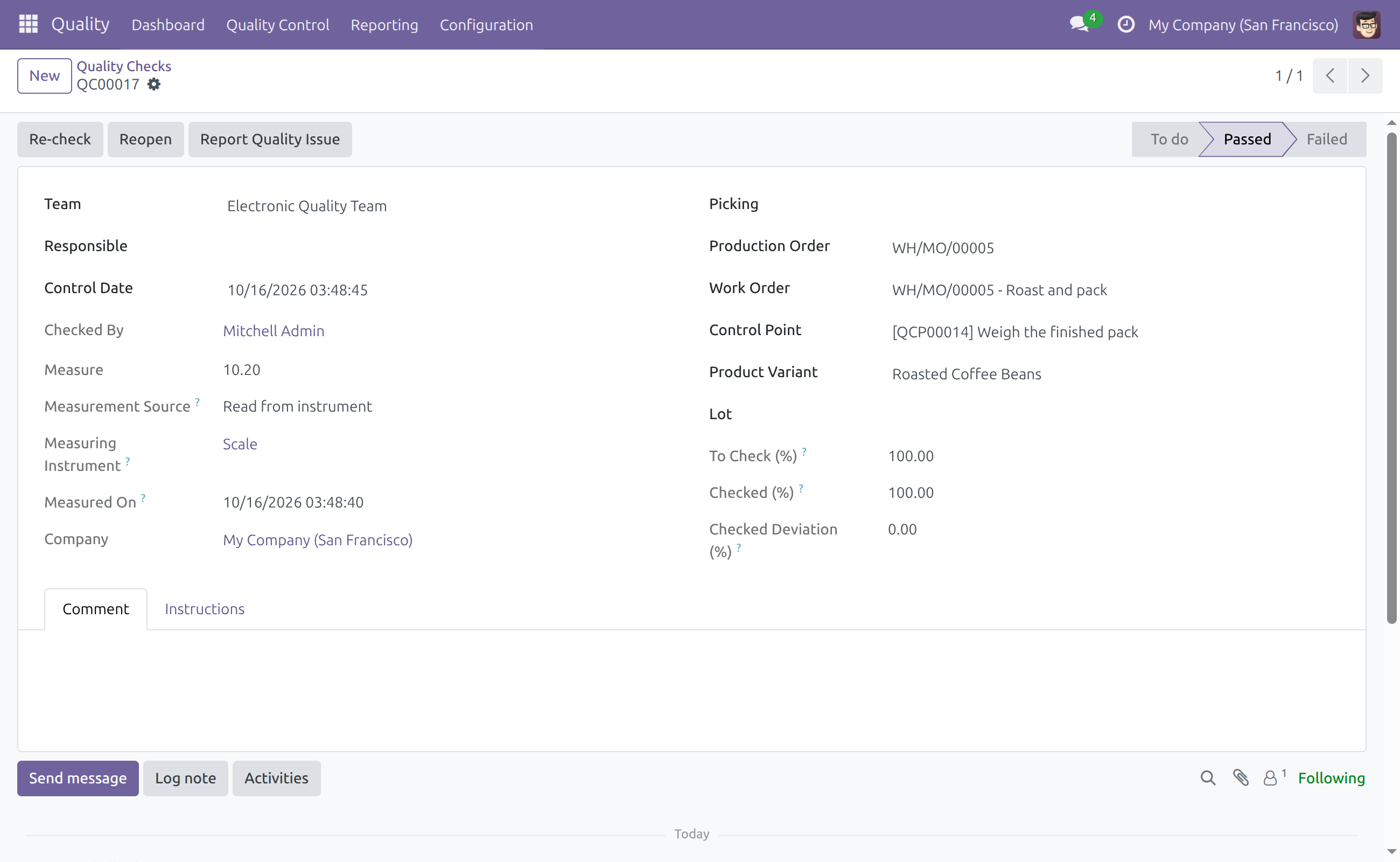Open the Quality Control menu

tap(277, 25)
